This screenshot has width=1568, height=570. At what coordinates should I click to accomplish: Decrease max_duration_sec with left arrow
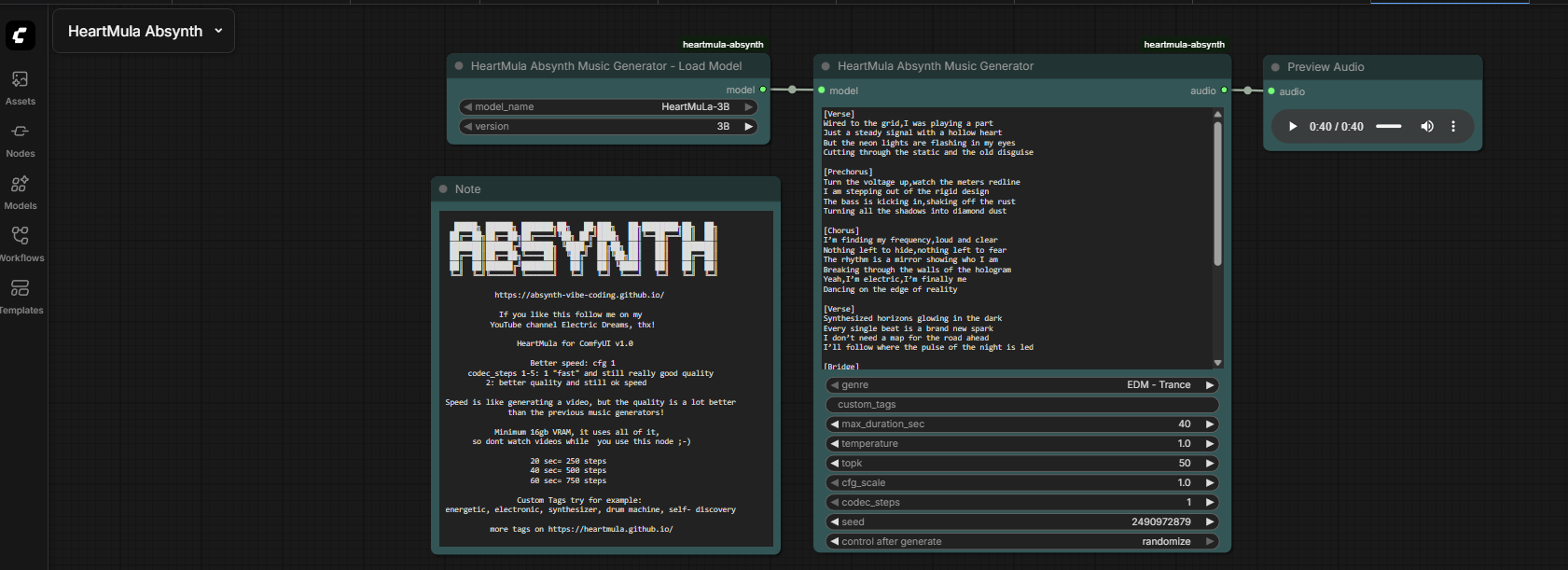click(834, 424)
